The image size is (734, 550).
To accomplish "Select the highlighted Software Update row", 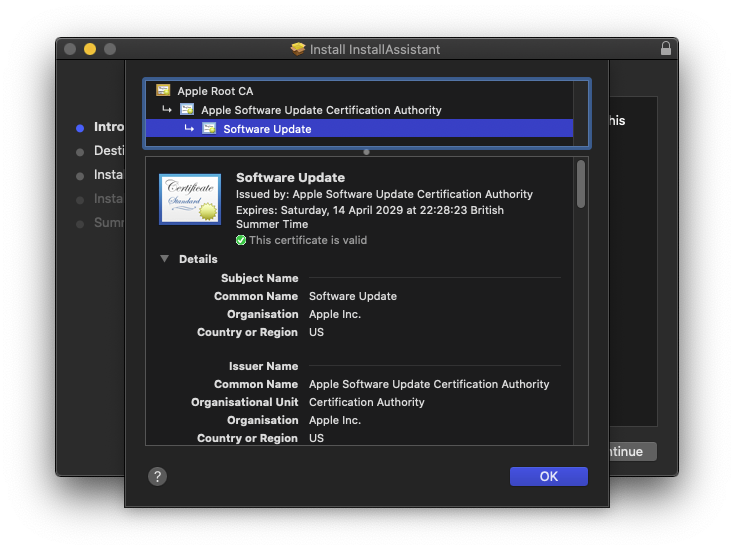I will [x=359, y=129].
